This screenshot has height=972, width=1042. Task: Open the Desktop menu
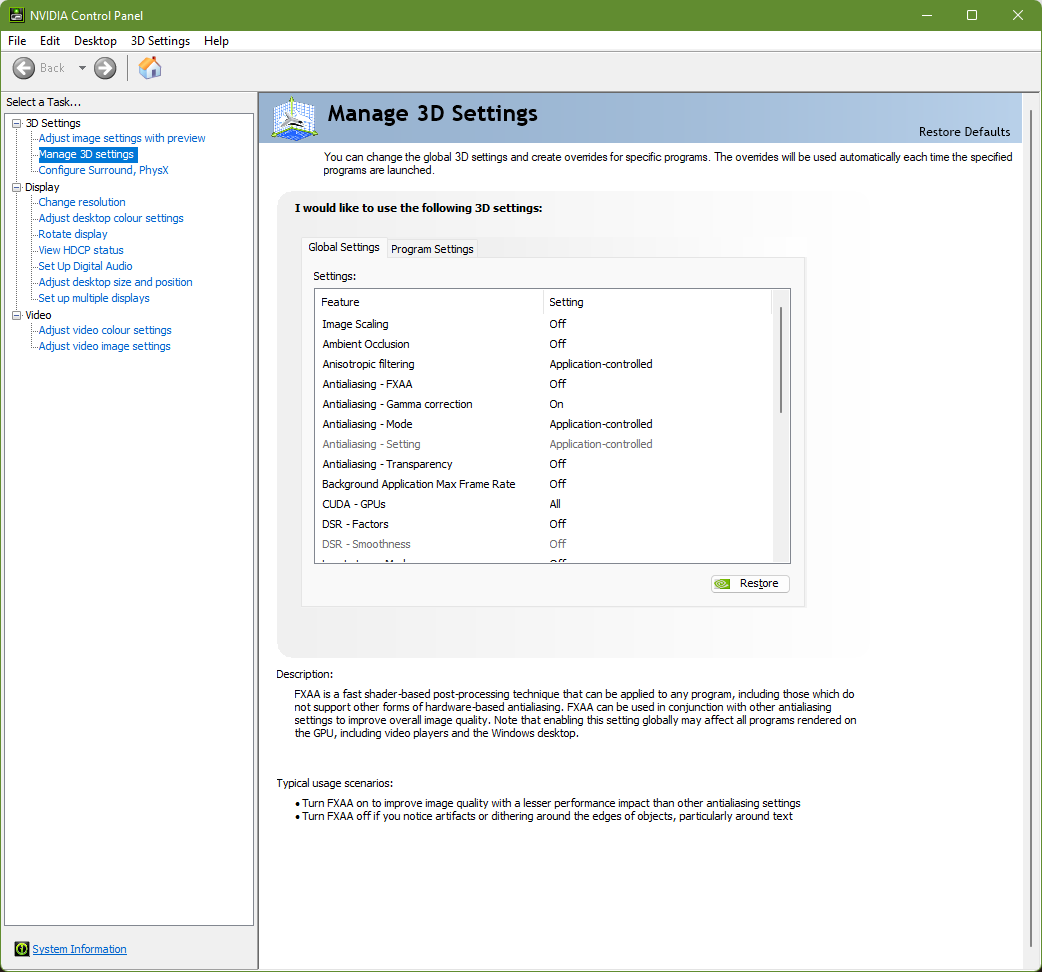[x=95, y=41]
